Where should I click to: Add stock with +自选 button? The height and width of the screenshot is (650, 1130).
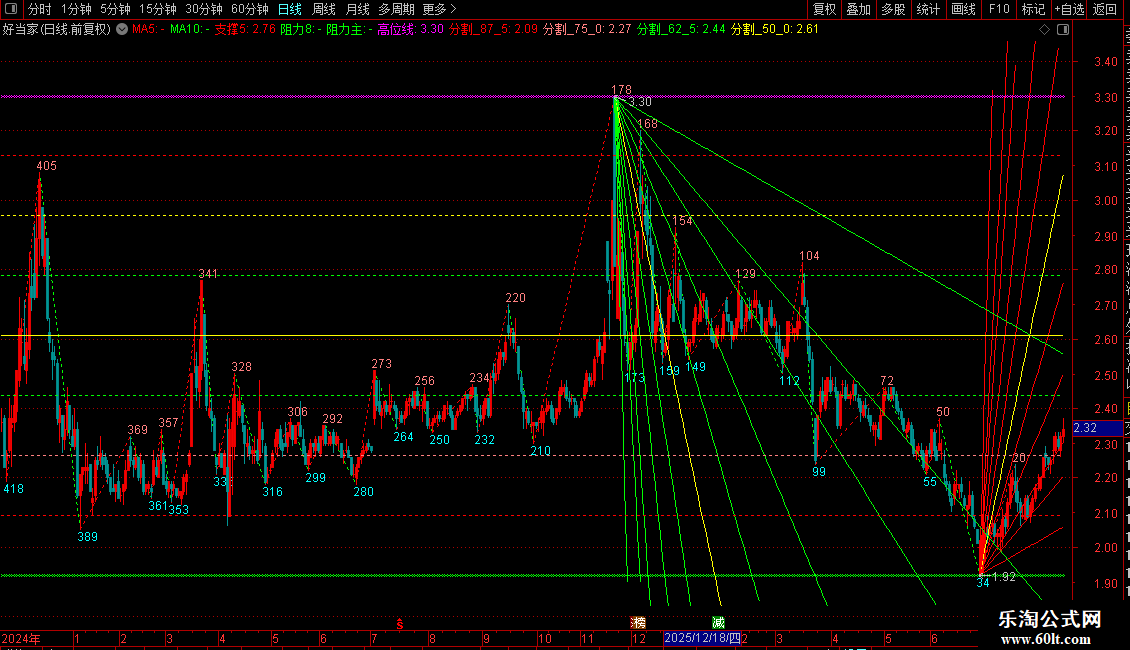pyautogui.click(x=1069, y=9)
